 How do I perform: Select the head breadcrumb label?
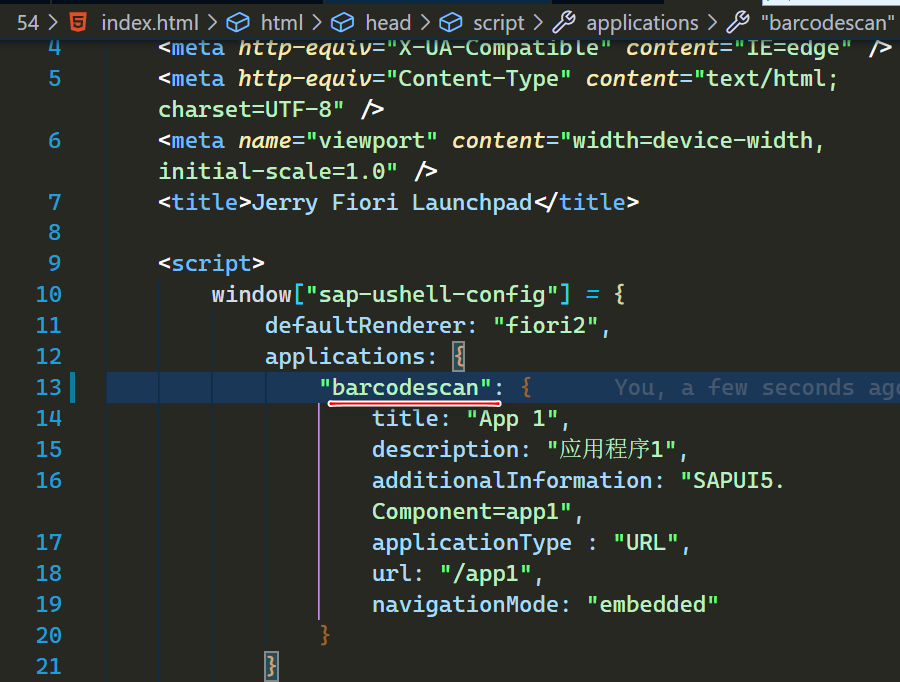tap(388, 22)
